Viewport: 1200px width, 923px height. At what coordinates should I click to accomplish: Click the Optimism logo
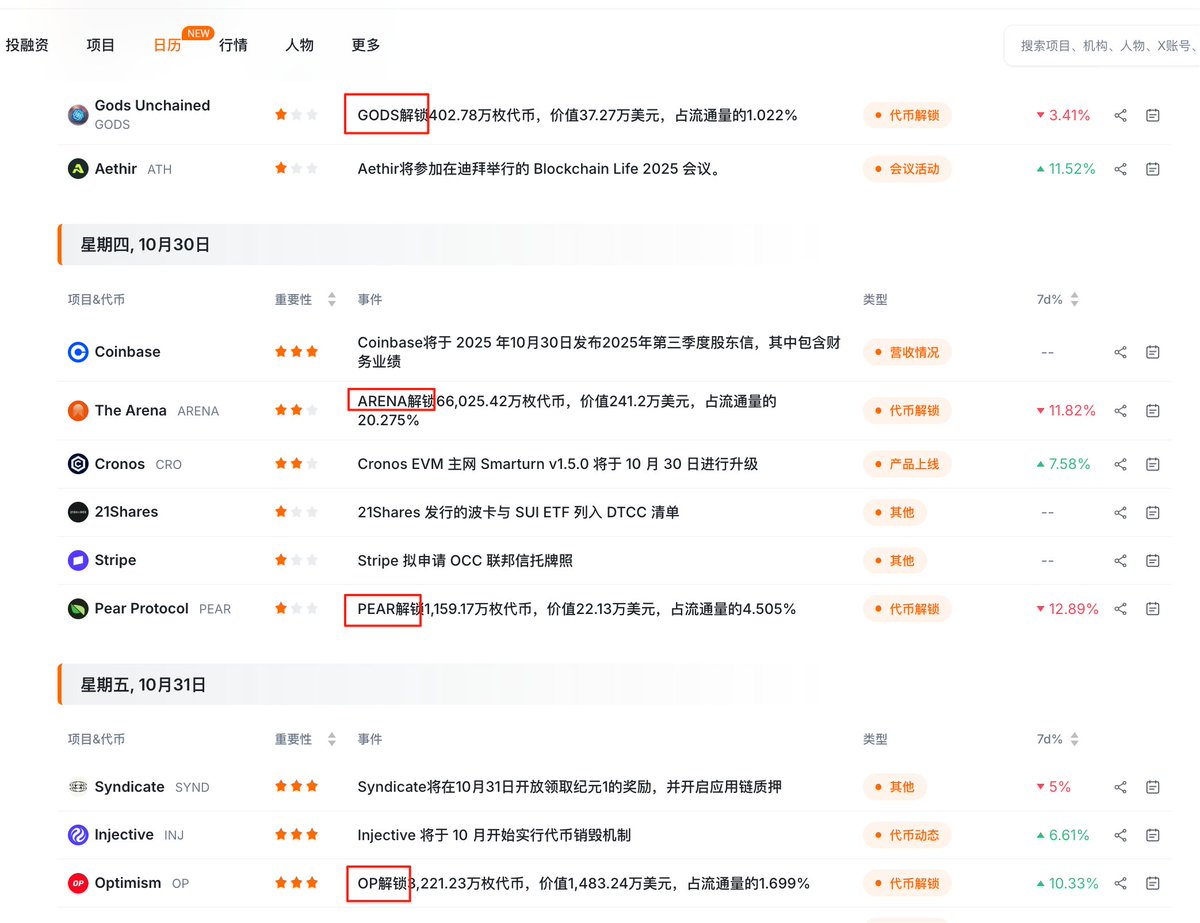78,883
